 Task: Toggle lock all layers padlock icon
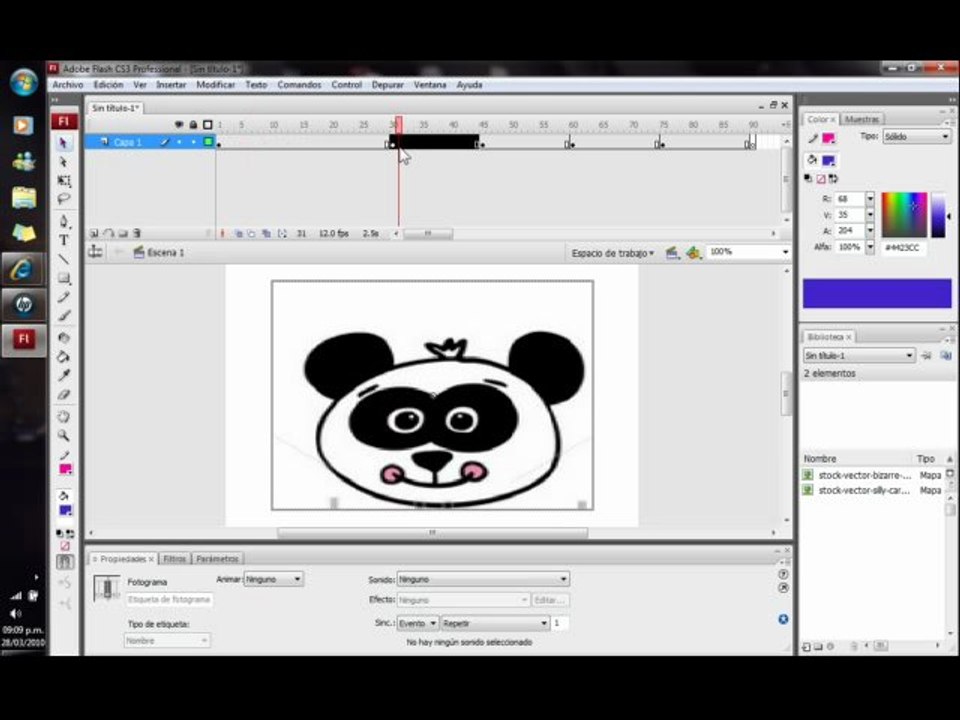pyautogui.click(x=193, y=125)
